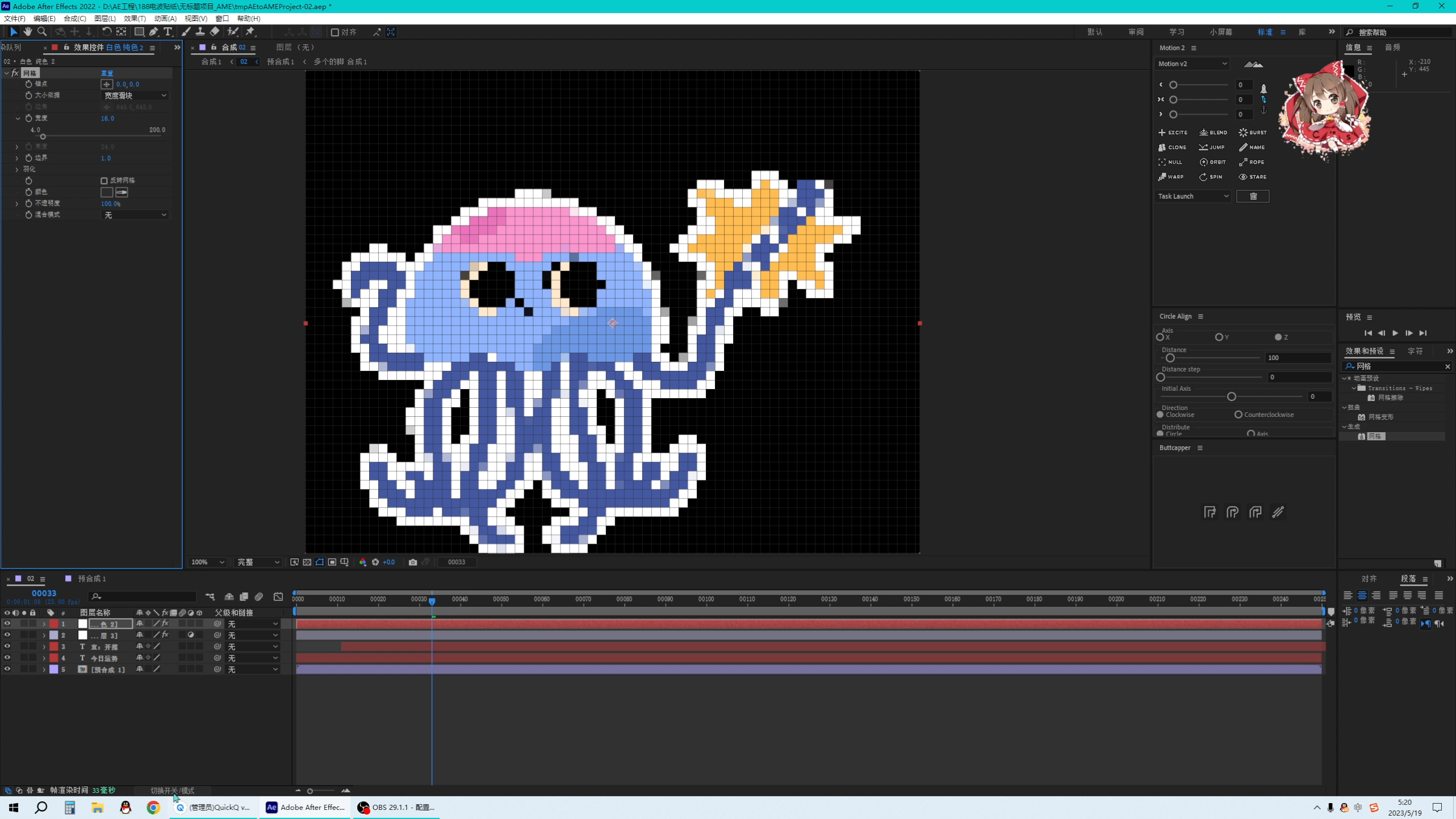The height and width of the screenshot is (819, 1456).
Task: Select the Roto Brush tool
Action: click(x=232, y=32)
